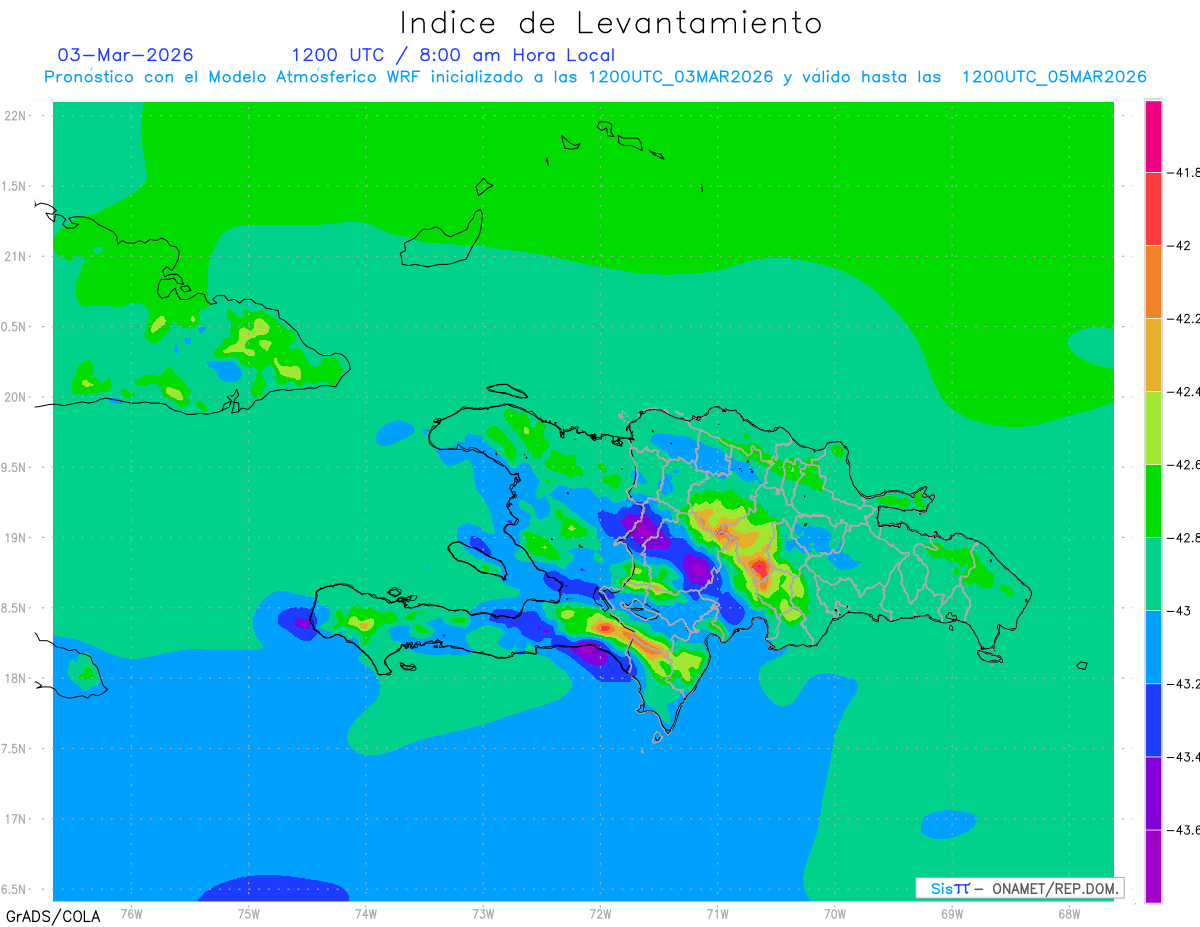Click the "72W" longitude label

pos(600,913)
